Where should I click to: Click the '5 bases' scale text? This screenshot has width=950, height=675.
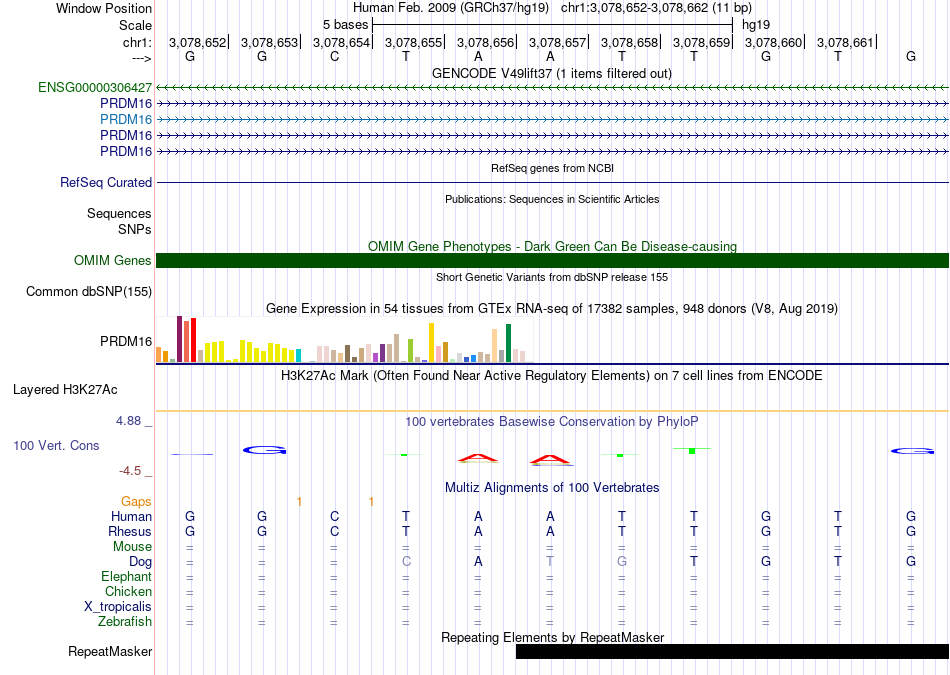coord(345,25)
